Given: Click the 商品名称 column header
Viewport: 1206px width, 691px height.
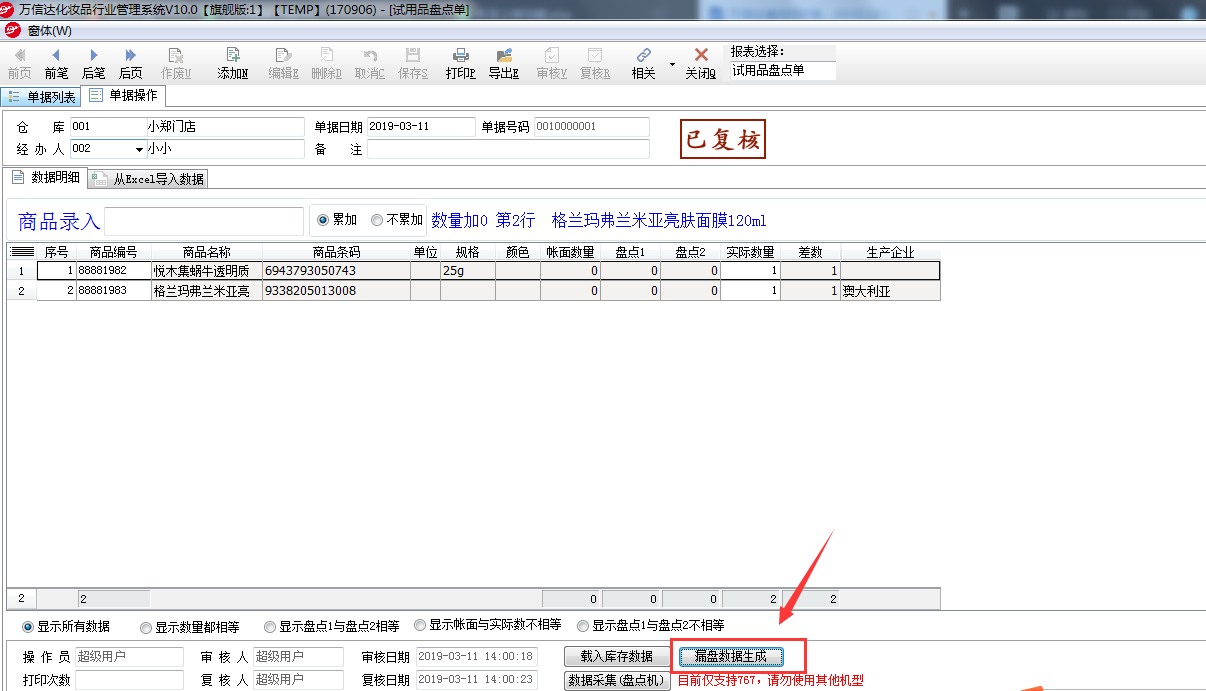Looking at the screenshot, I should [x=206, y=252].
